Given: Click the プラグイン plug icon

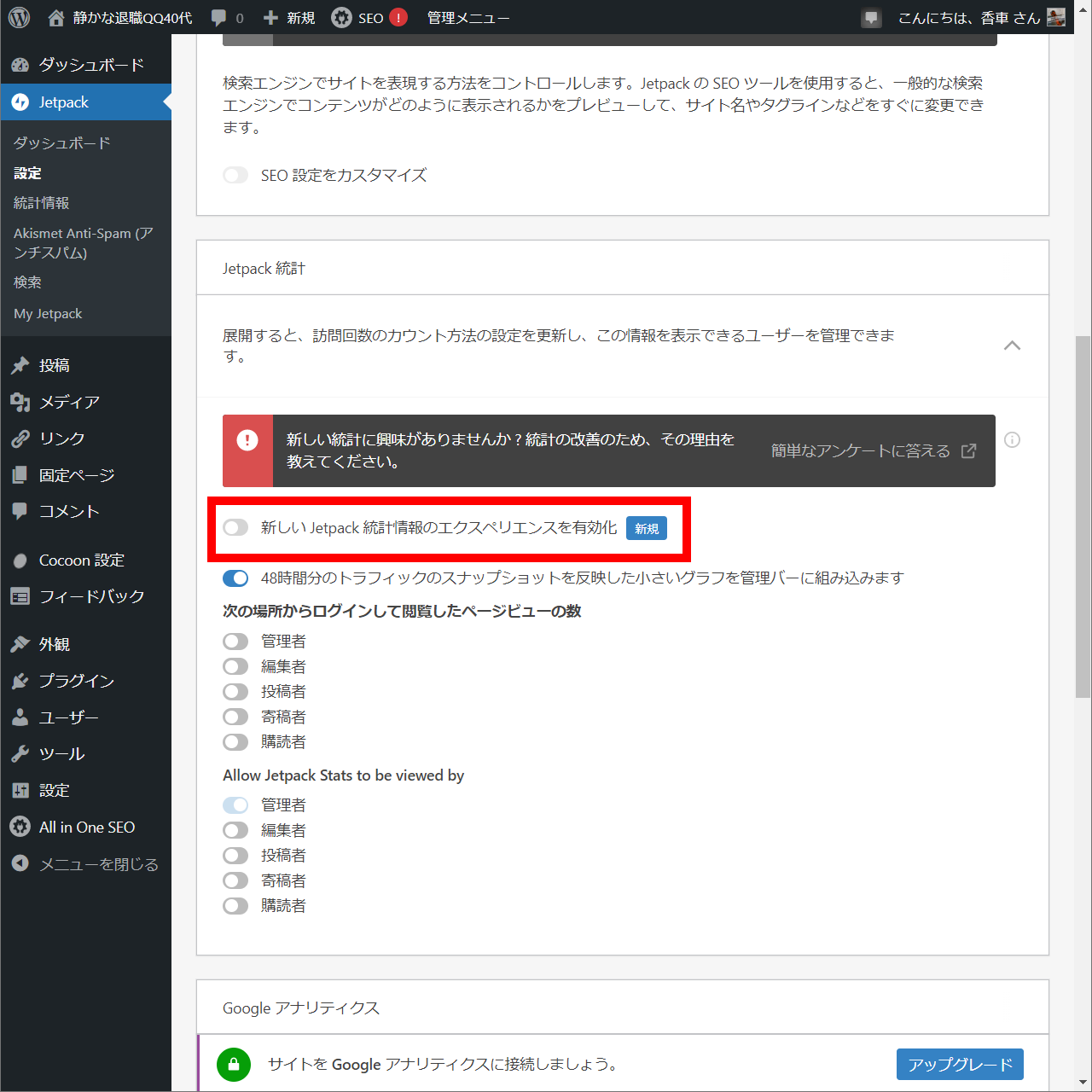Looking at the screenshot, I should pos(20,681).
